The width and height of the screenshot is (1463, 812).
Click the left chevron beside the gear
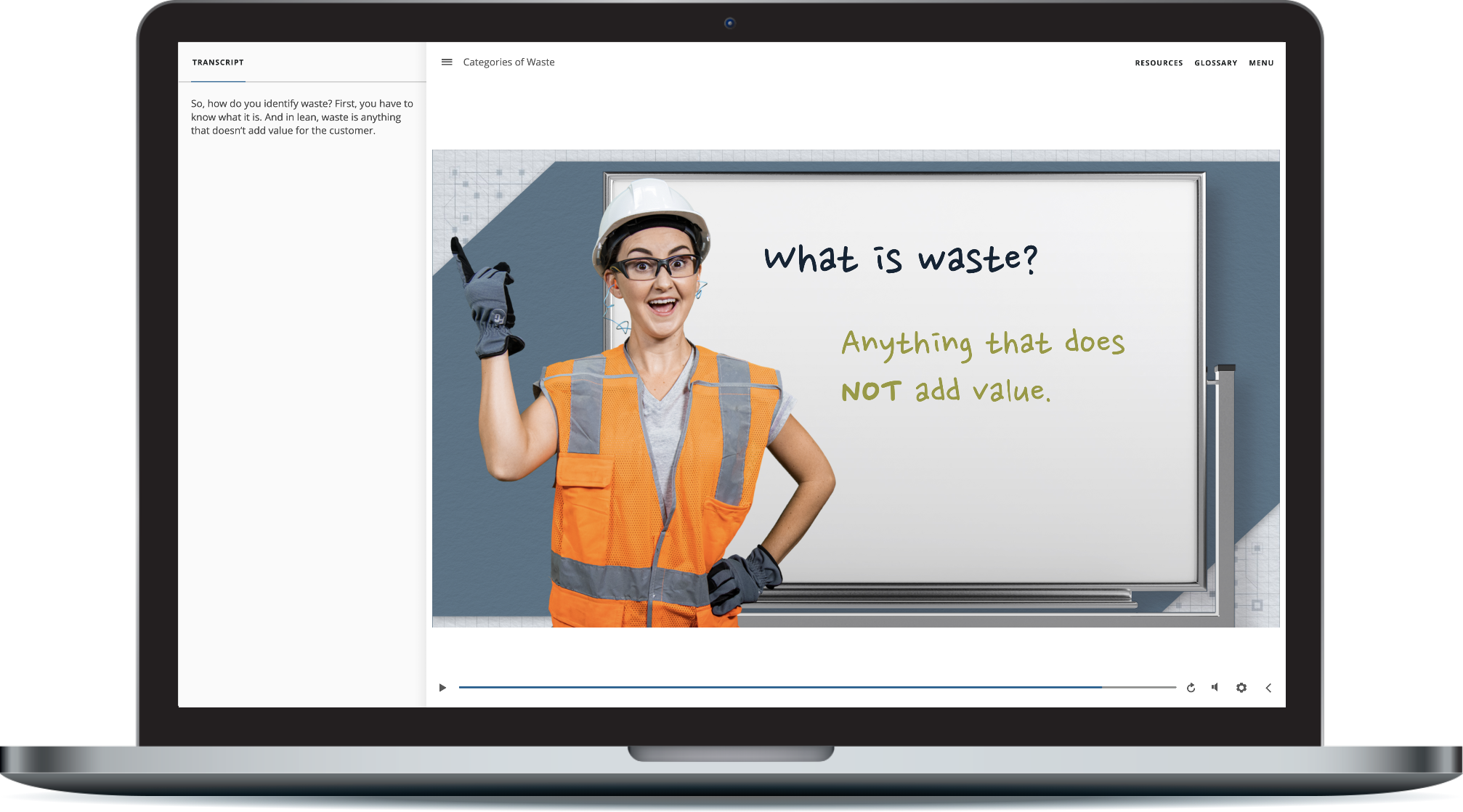click(1268, 688)
